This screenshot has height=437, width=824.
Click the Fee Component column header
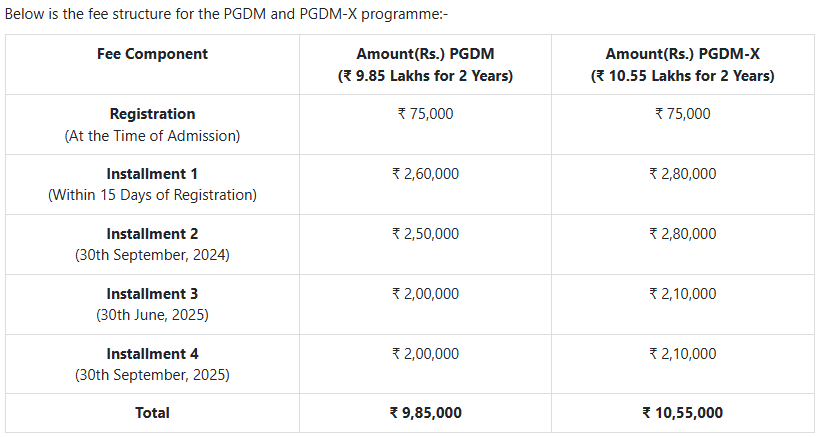[x=152, y=54]
